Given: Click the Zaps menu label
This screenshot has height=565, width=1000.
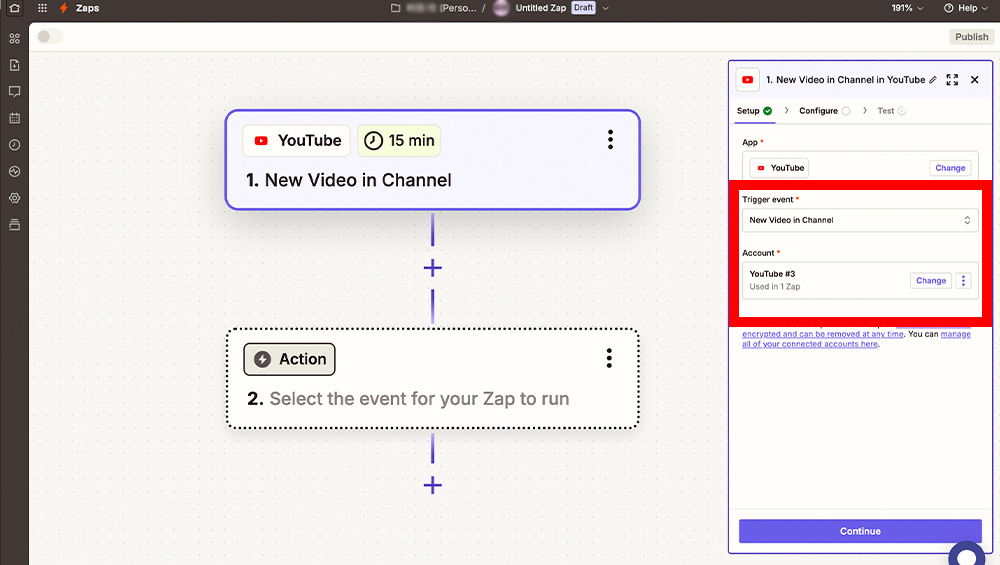Looking at the screenshot, I should [x=87, y=8].
